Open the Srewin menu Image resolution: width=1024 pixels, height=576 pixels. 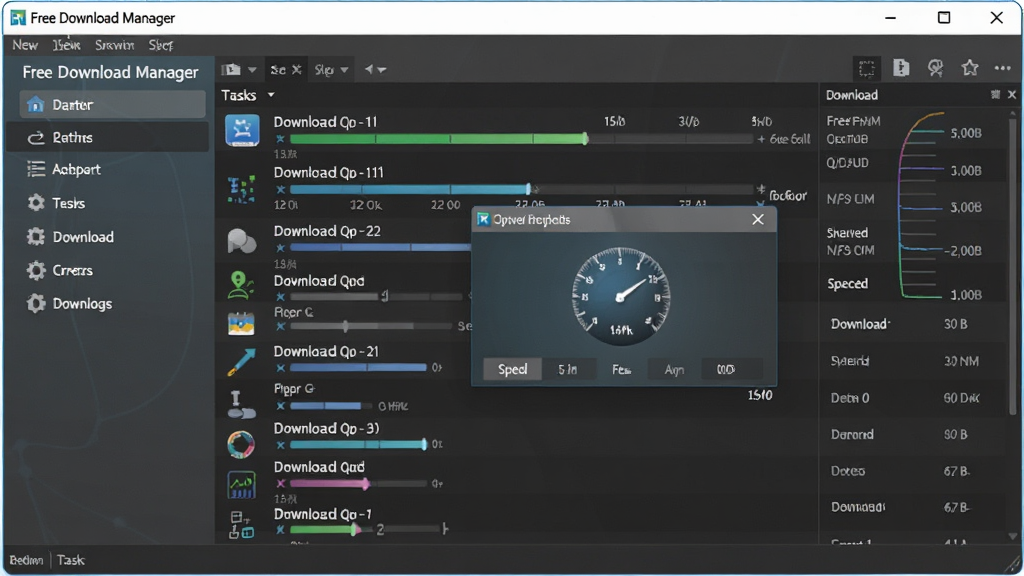[x=114, y=45]
